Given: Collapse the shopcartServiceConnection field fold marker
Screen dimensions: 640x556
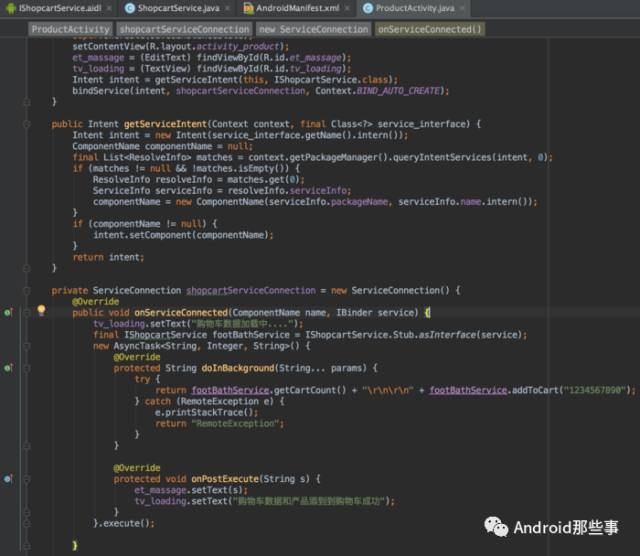Looking at the screenshot, I should (27, 291).
